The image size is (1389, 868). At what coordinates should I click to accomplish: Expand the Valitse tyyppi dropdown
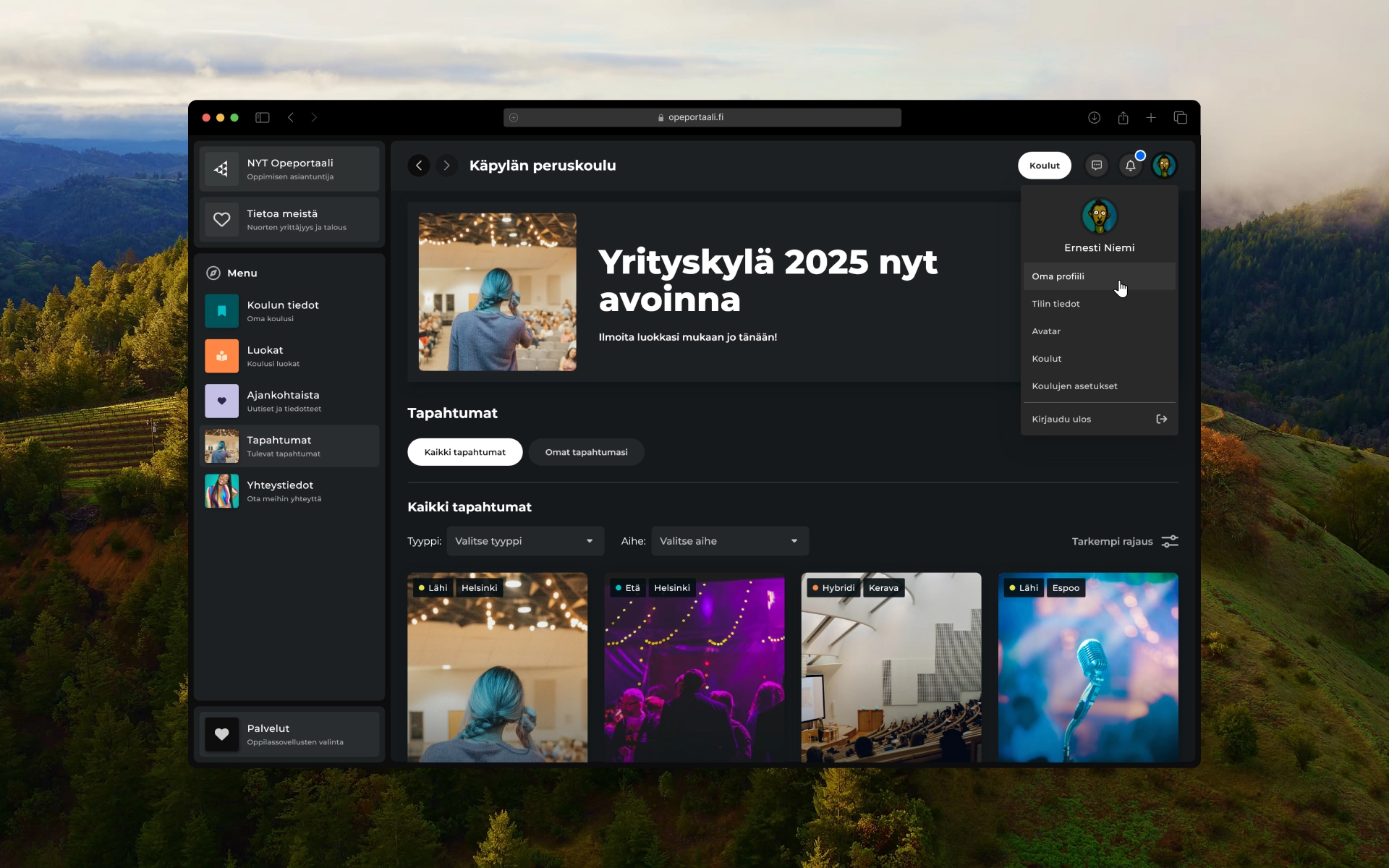(x=524, y=541)
